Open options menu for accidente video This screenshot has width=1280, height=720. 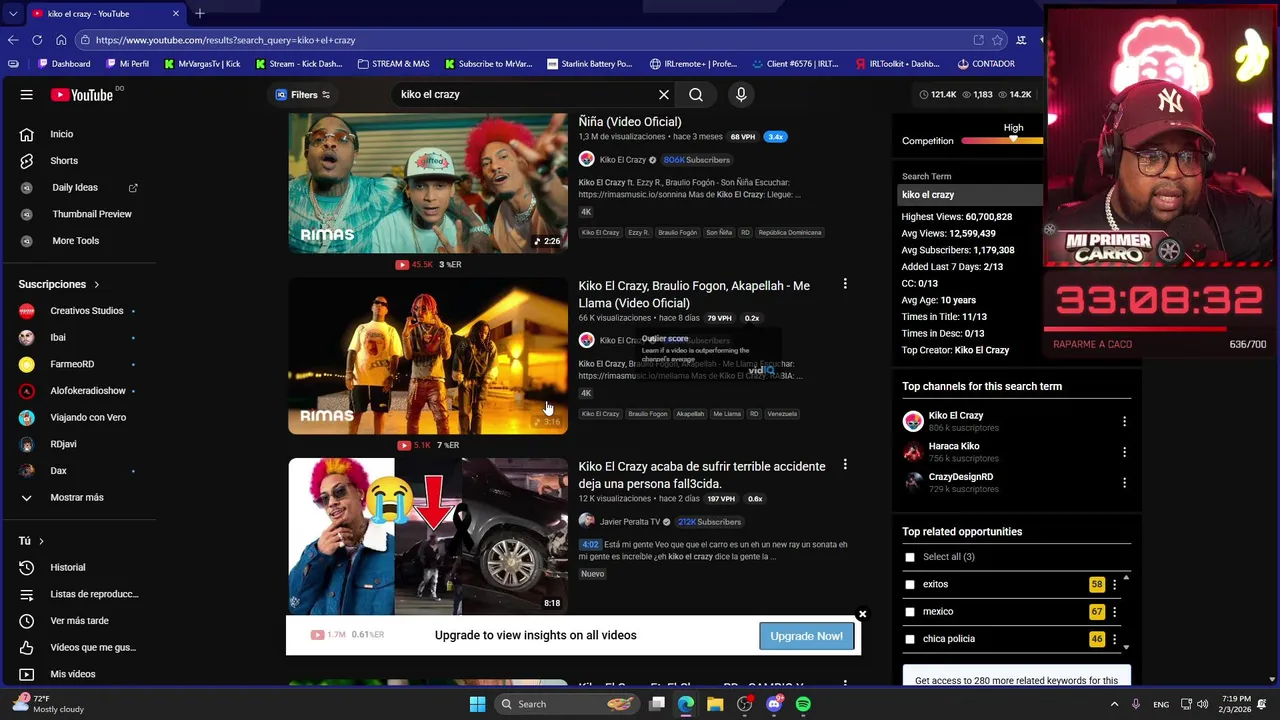click(x=845, y=465)
